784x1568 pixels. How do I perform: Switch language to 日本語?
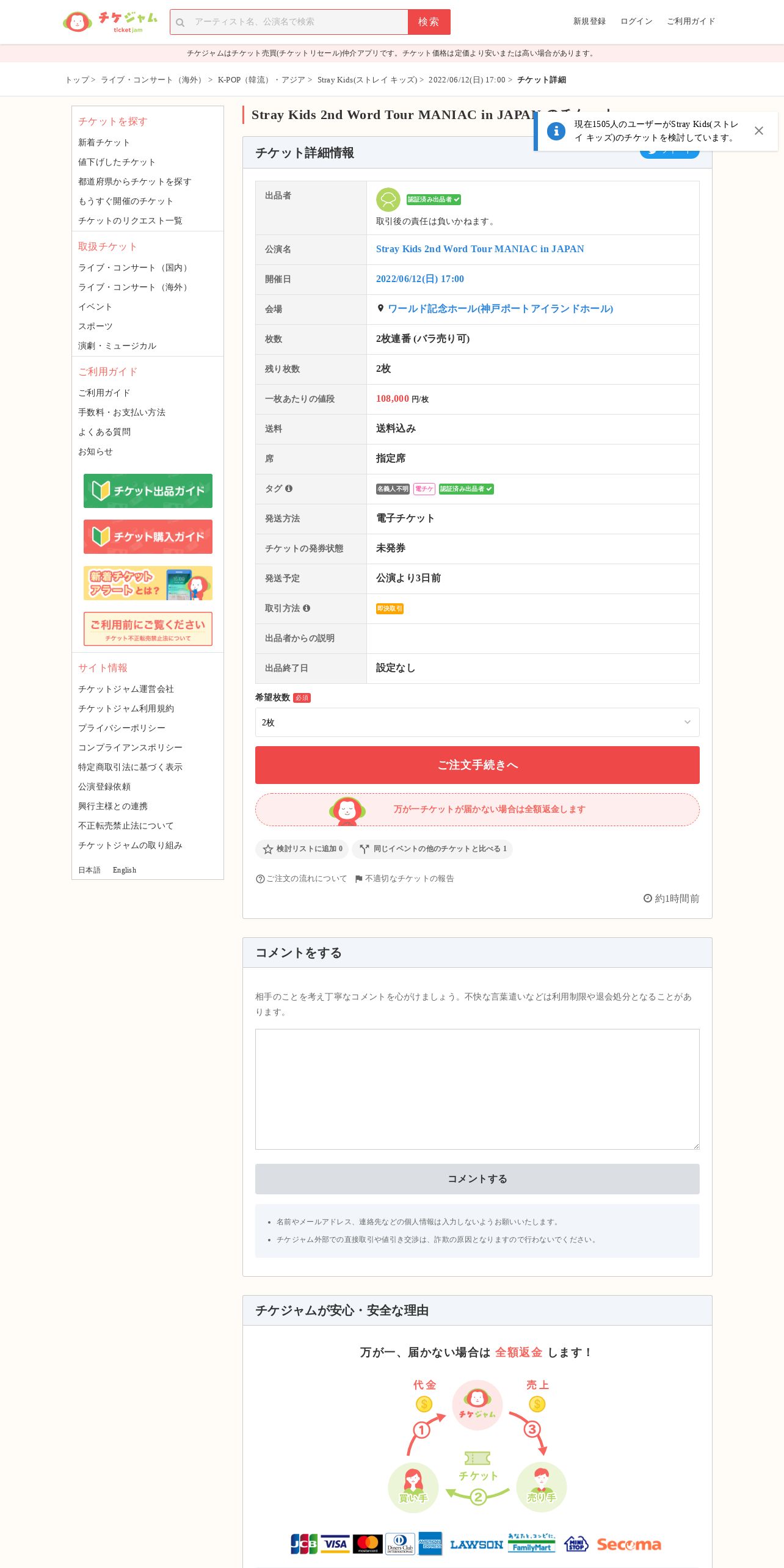tap(89, 870)
